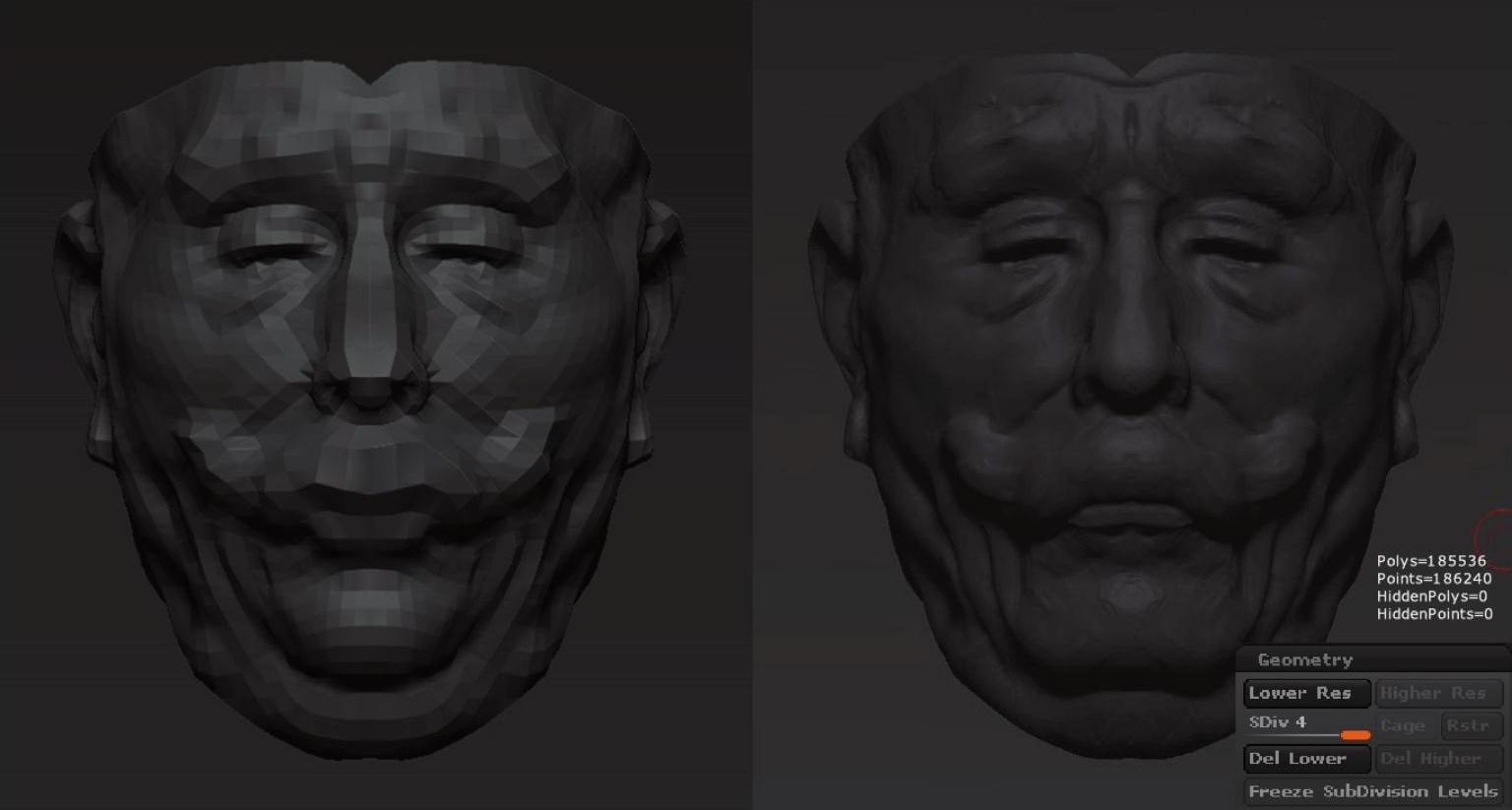Select the Points=186240 readout text
1512x810 pixels.
(x=1434, y=579)
